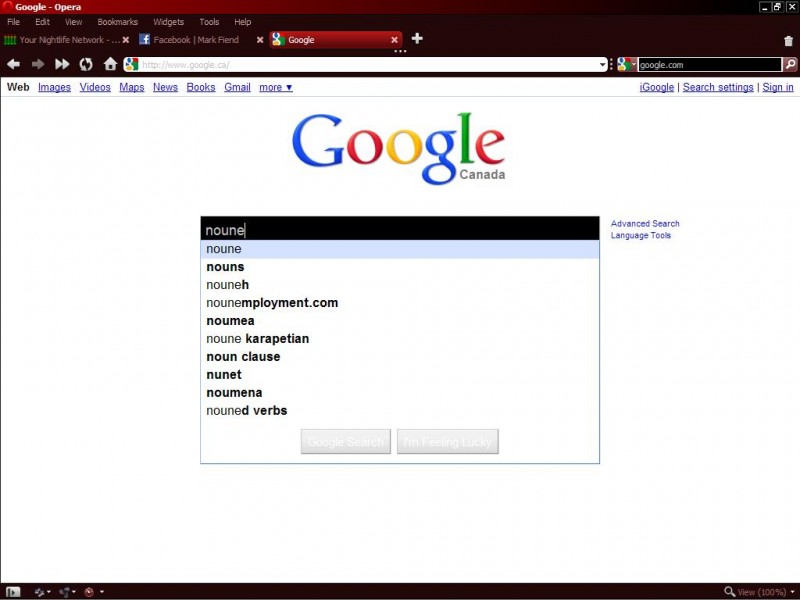This screenshot has height=600, width=800.
Task: Select the 'noun clause' suggestion
Action: [400, 357]
